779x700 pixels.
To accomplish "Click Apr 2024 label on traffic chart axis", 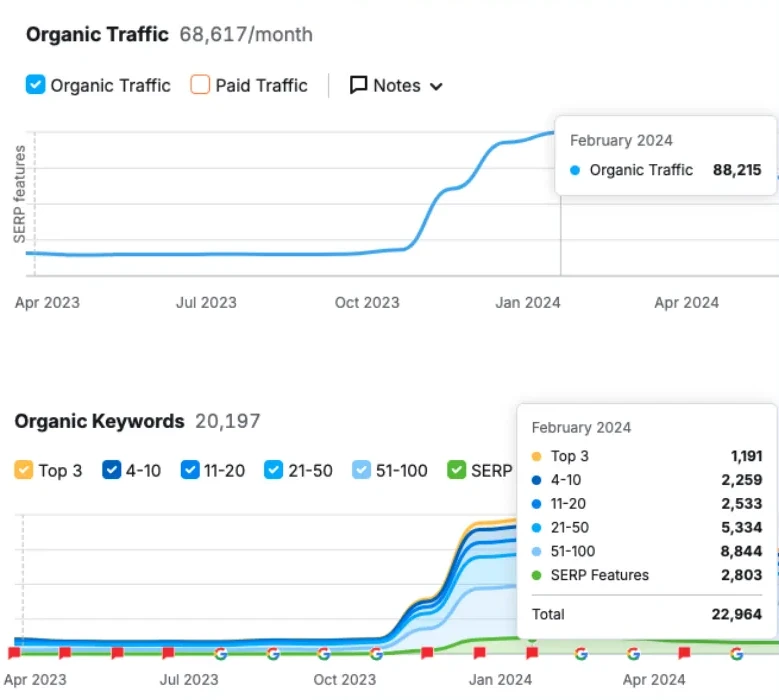I will [687, 302].
